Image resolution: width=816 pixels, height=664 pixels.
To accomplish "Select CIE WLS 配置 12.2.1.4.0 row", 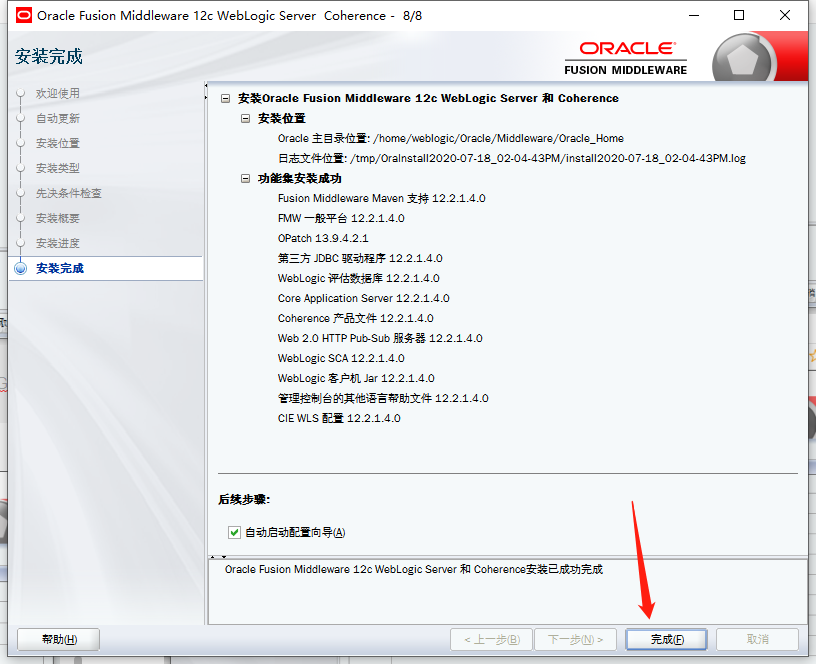I will [339, 418].
